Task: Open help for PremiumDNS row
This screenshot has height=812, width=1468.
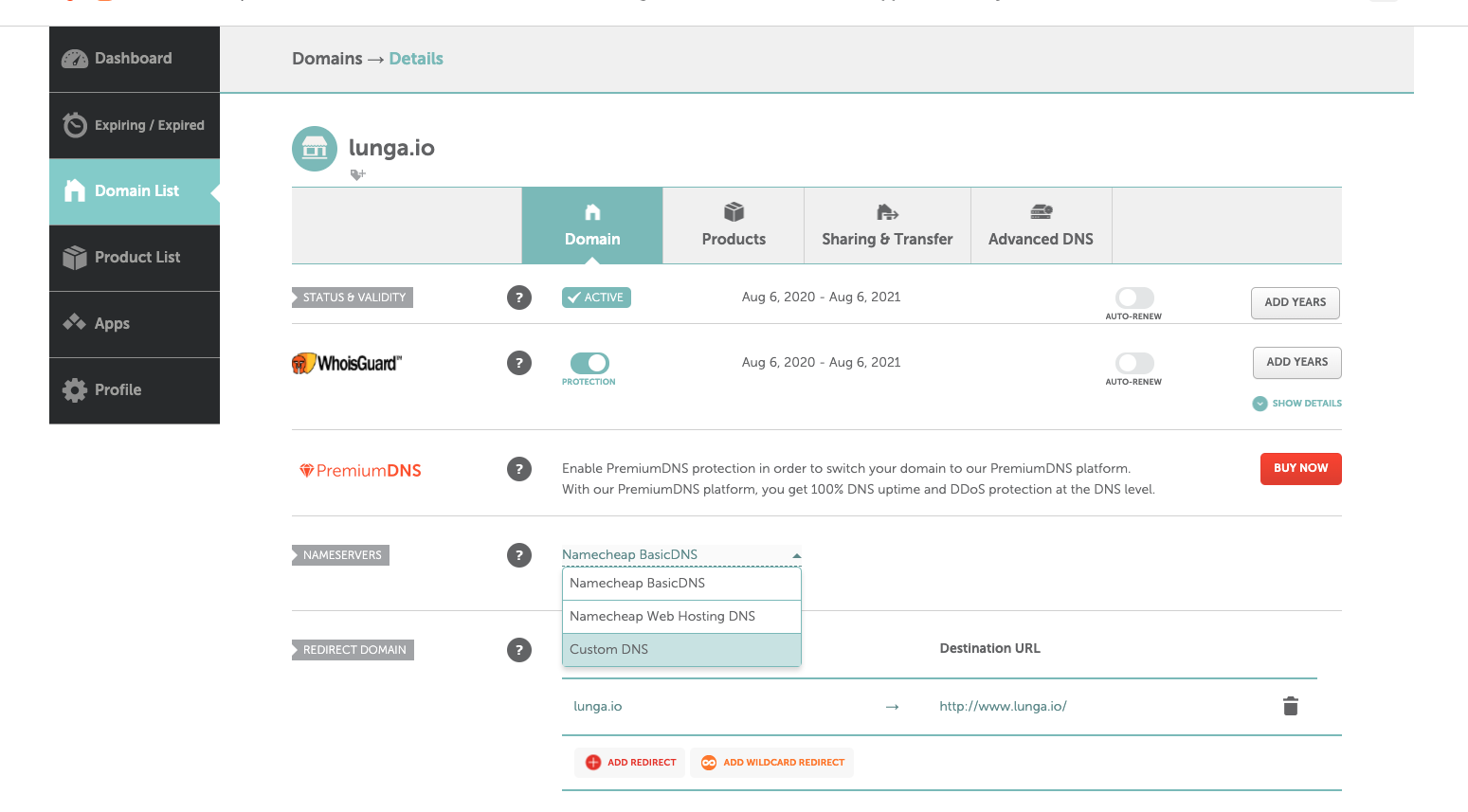Action: 519,469
